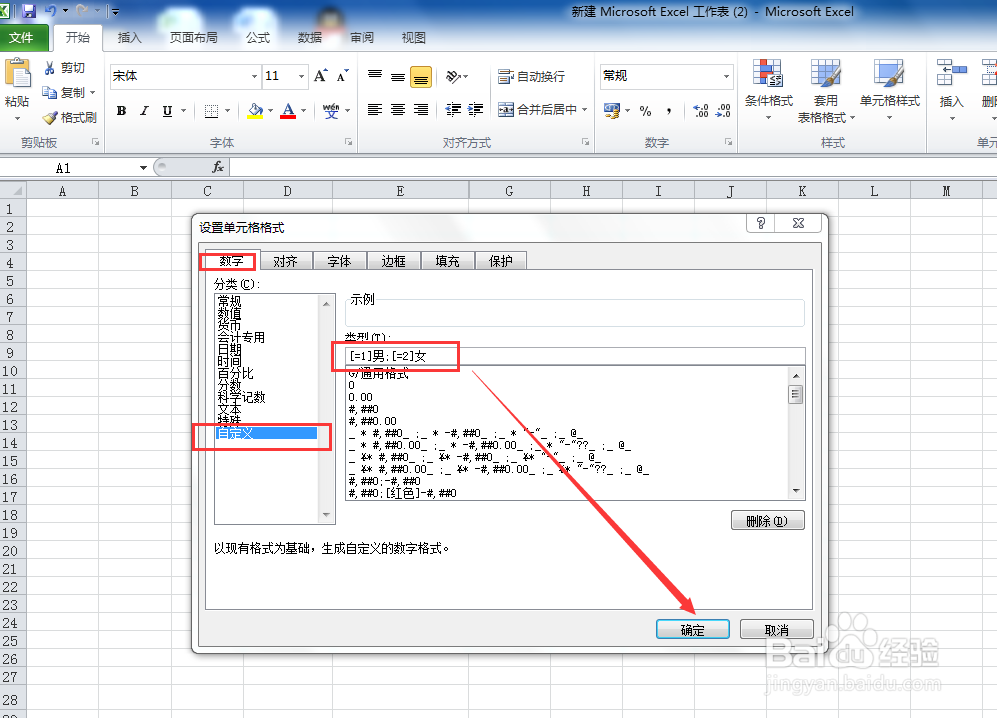Toggle 自动换行 wrap text
The height and width of the screenshot is (718, 997).
532,76
